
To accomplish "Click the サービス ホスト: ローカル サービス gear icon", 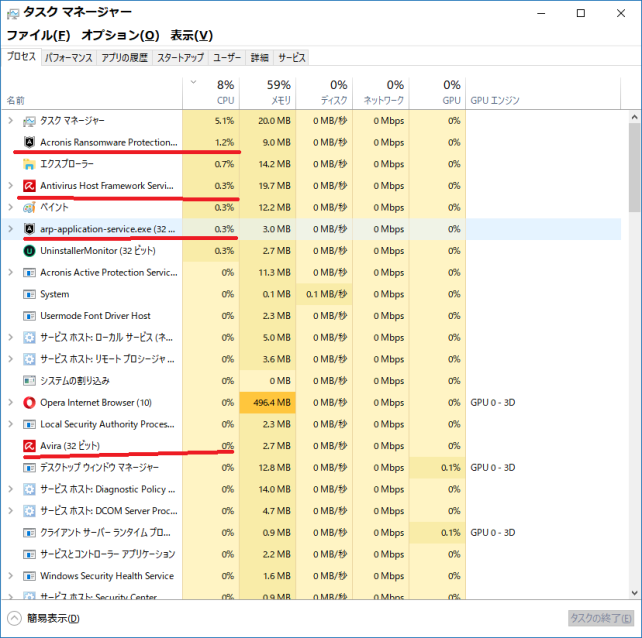I will click(29, 337).
